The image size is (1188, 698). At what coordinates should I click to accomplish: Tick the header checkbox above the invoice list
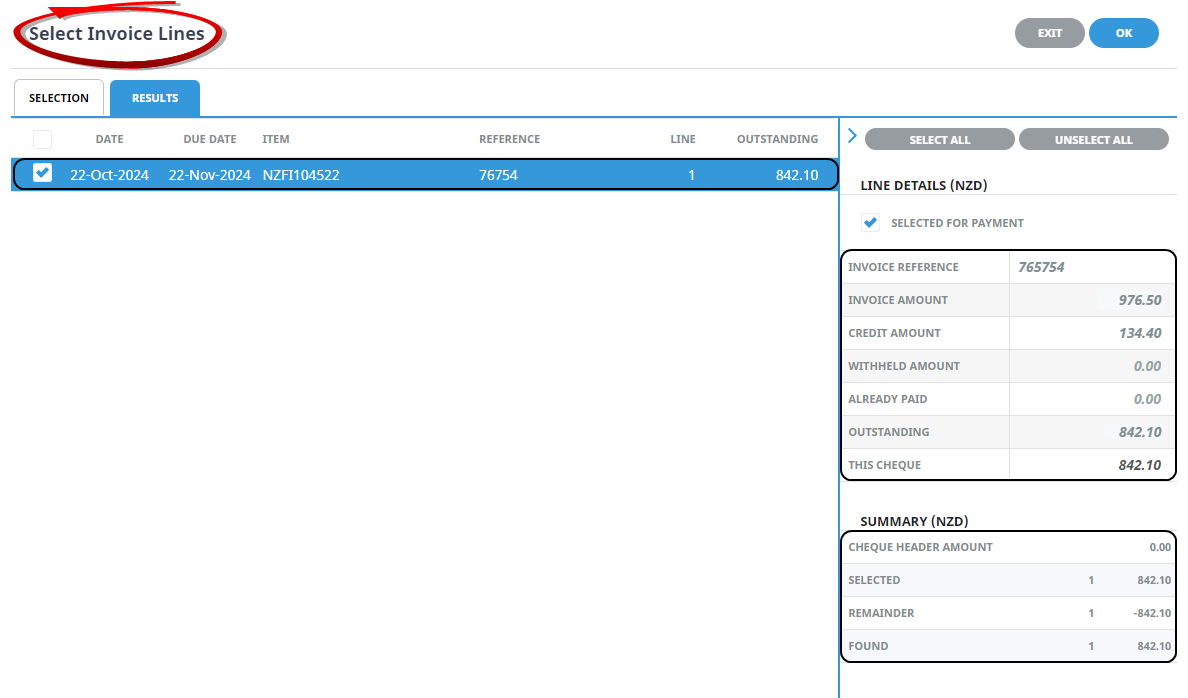[42, 139]
